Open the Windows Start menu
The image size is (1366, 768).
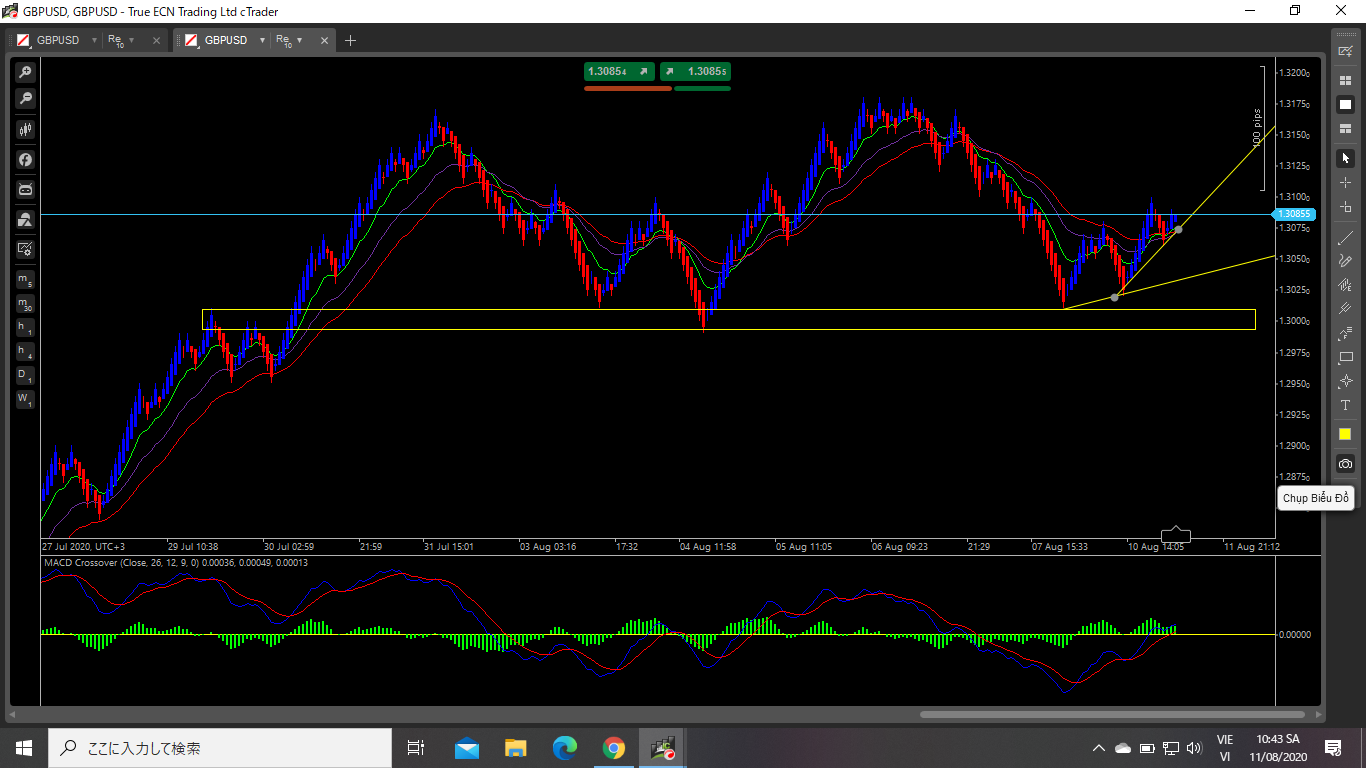coord(23,748)
